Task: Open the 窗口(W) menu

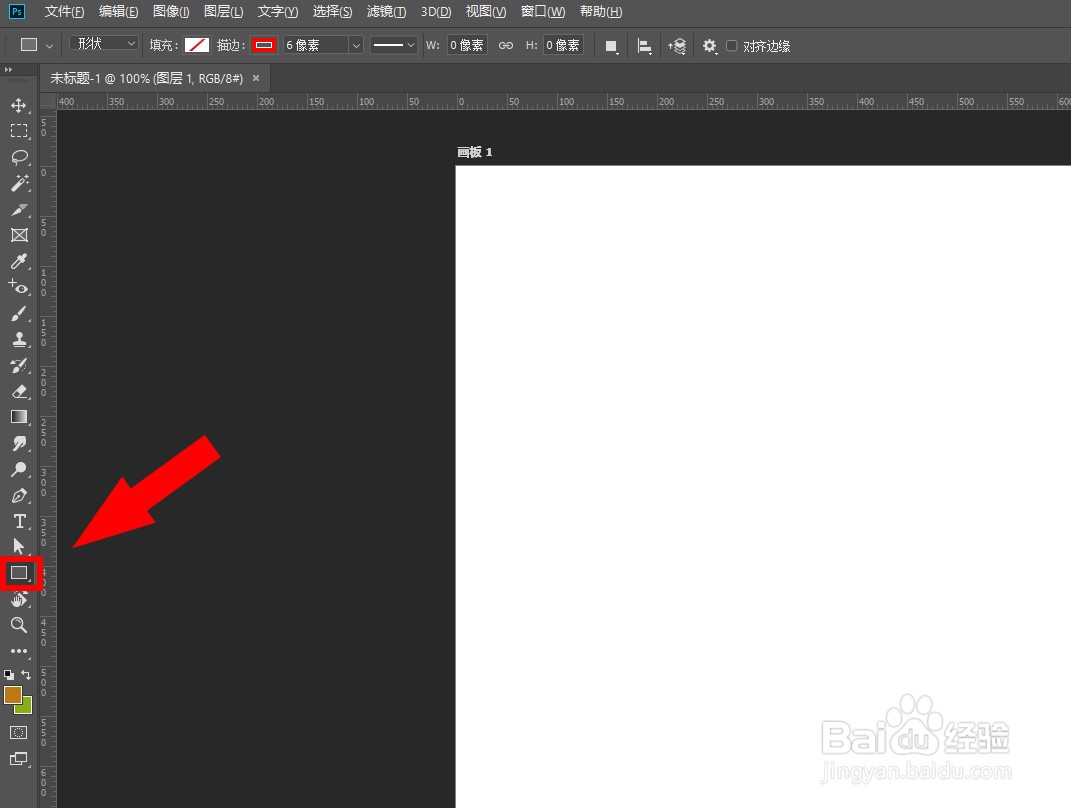Action: [543, 12]
